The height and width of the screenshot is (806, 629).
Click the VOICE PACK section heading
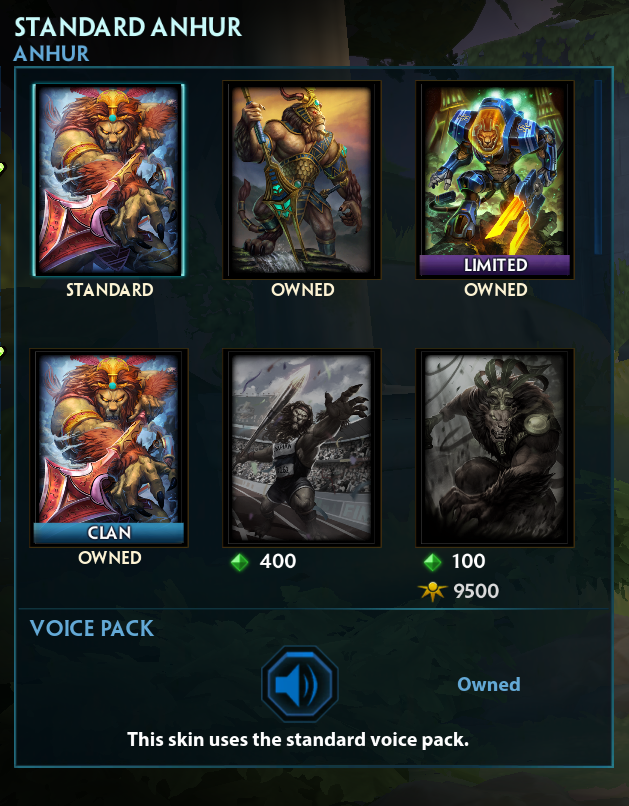point(91,628)
